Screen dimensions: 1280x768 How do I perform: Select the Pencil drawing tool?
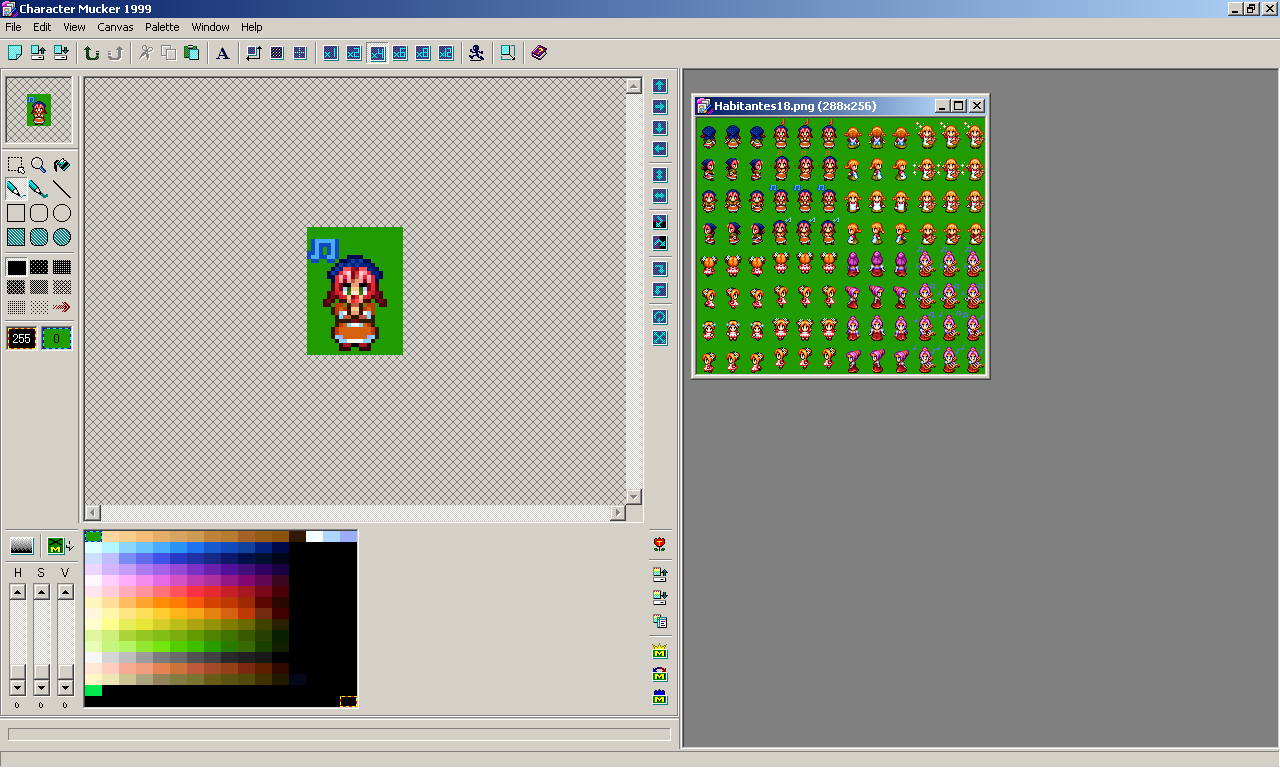coord(16,189)
